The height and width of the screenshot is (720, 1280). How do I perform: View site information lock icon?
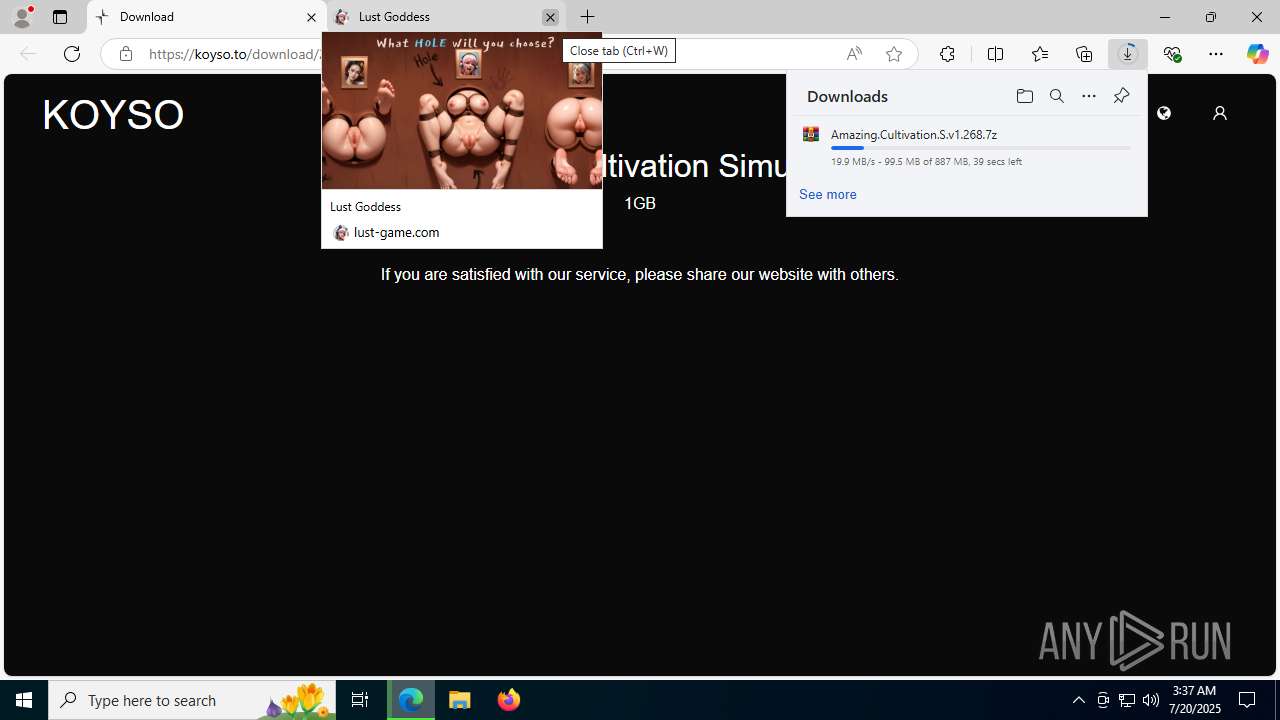pyautogui.click(x=125, y=54)
